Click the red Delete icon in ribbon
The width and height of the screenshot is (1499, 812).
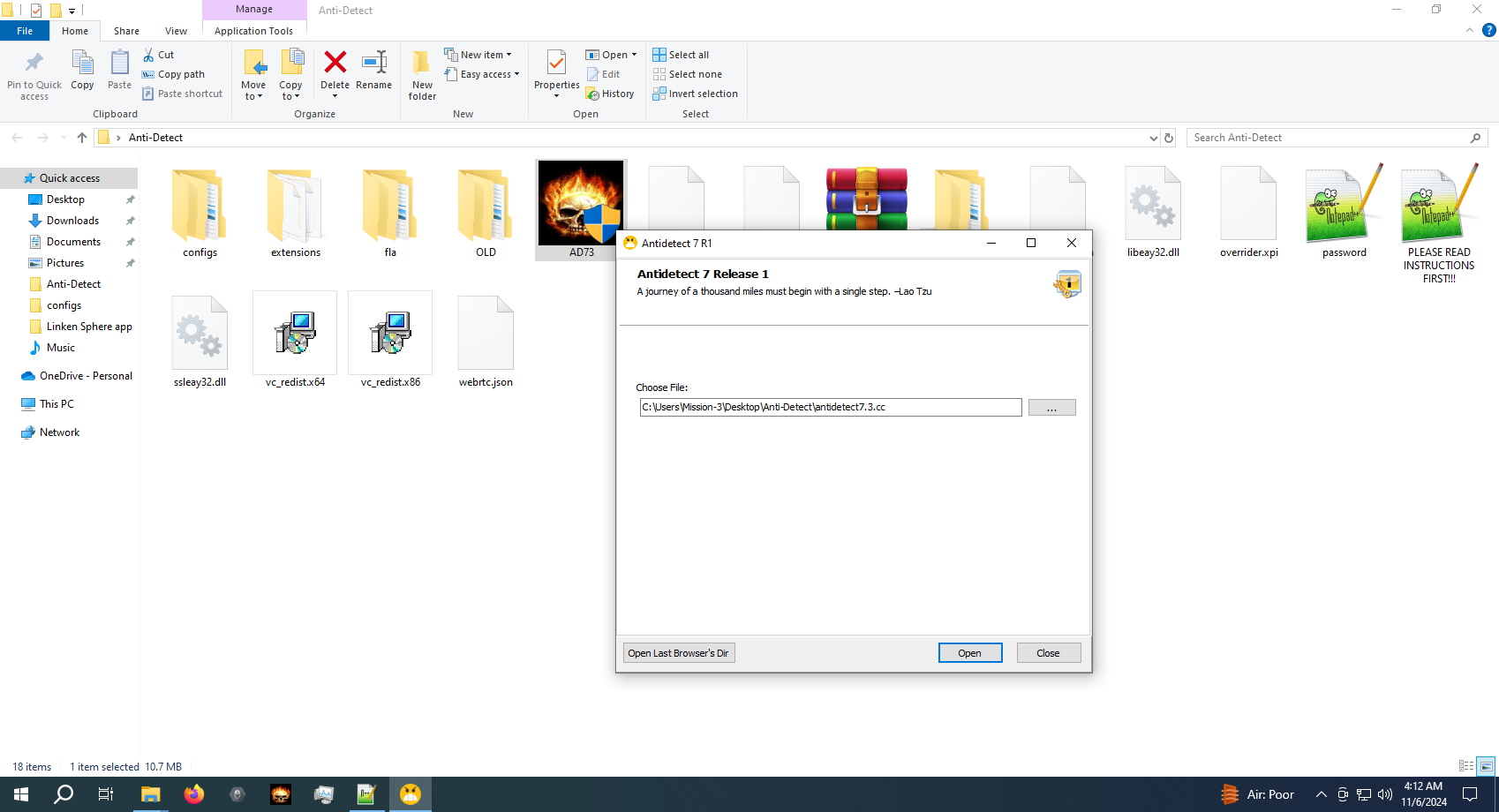pos(335,64)
